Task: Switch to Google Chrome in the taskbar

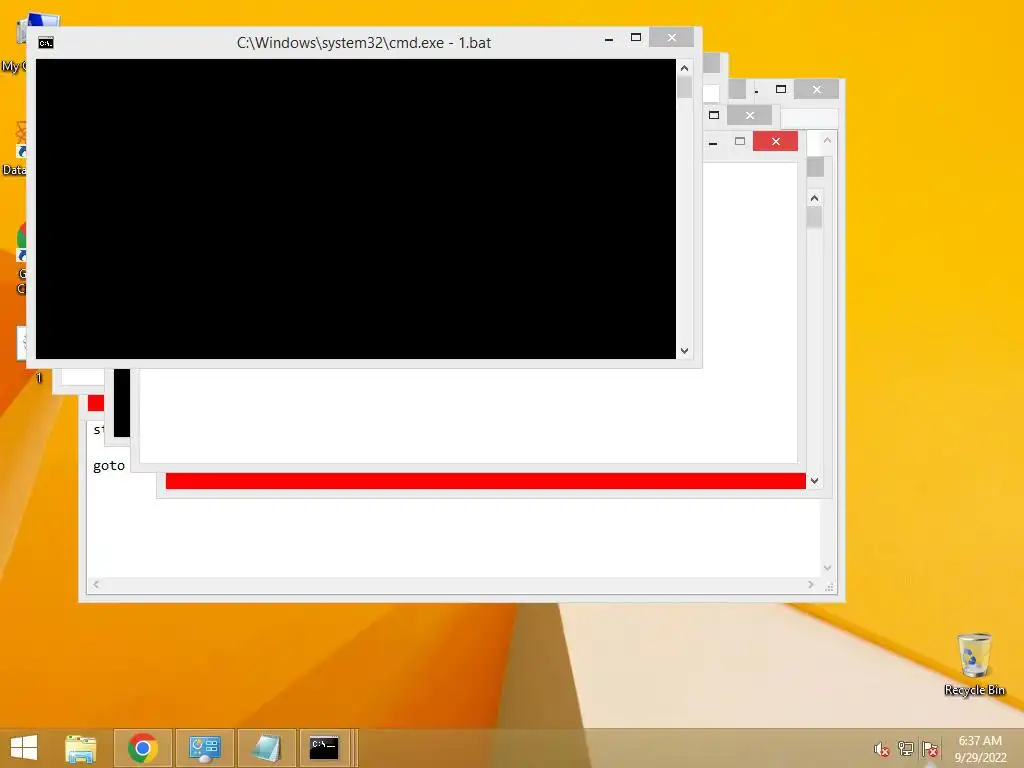Action: point(143,748)
